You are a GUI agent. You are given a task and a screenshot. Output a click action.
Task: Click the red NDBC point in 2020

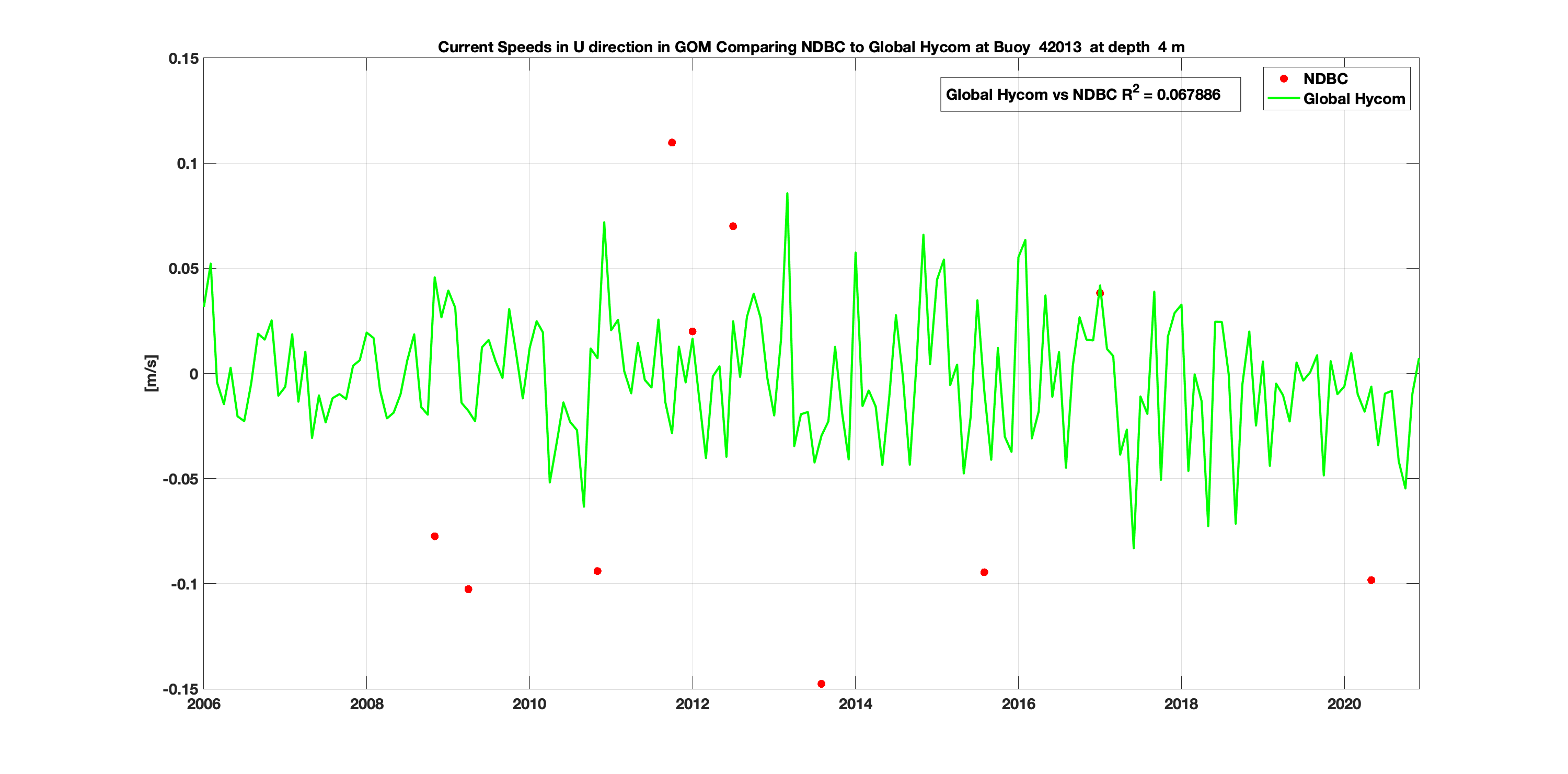coord(1371,580)
